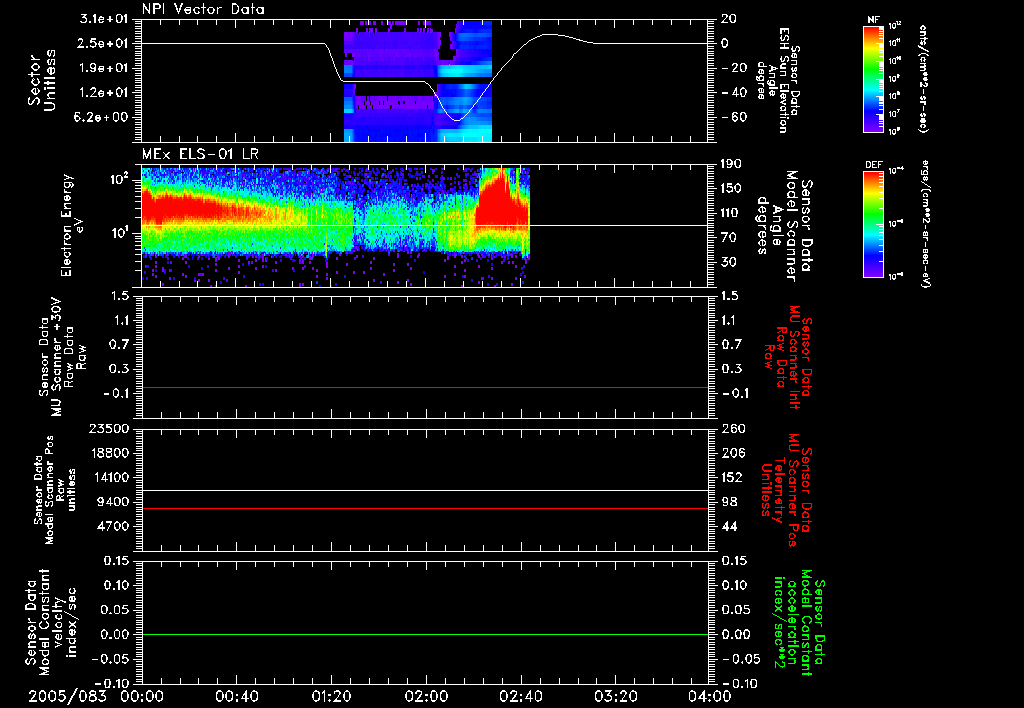The height and width of the screenshot is (708, 1024).
Task: Click the white sun elevation curve's lowest dip
Action: (x=457, y=120)
